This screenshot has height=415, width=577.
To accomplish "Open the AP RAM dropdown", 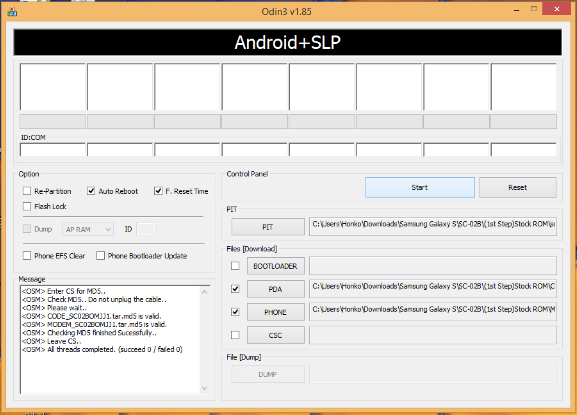I will tap(88, 229).
